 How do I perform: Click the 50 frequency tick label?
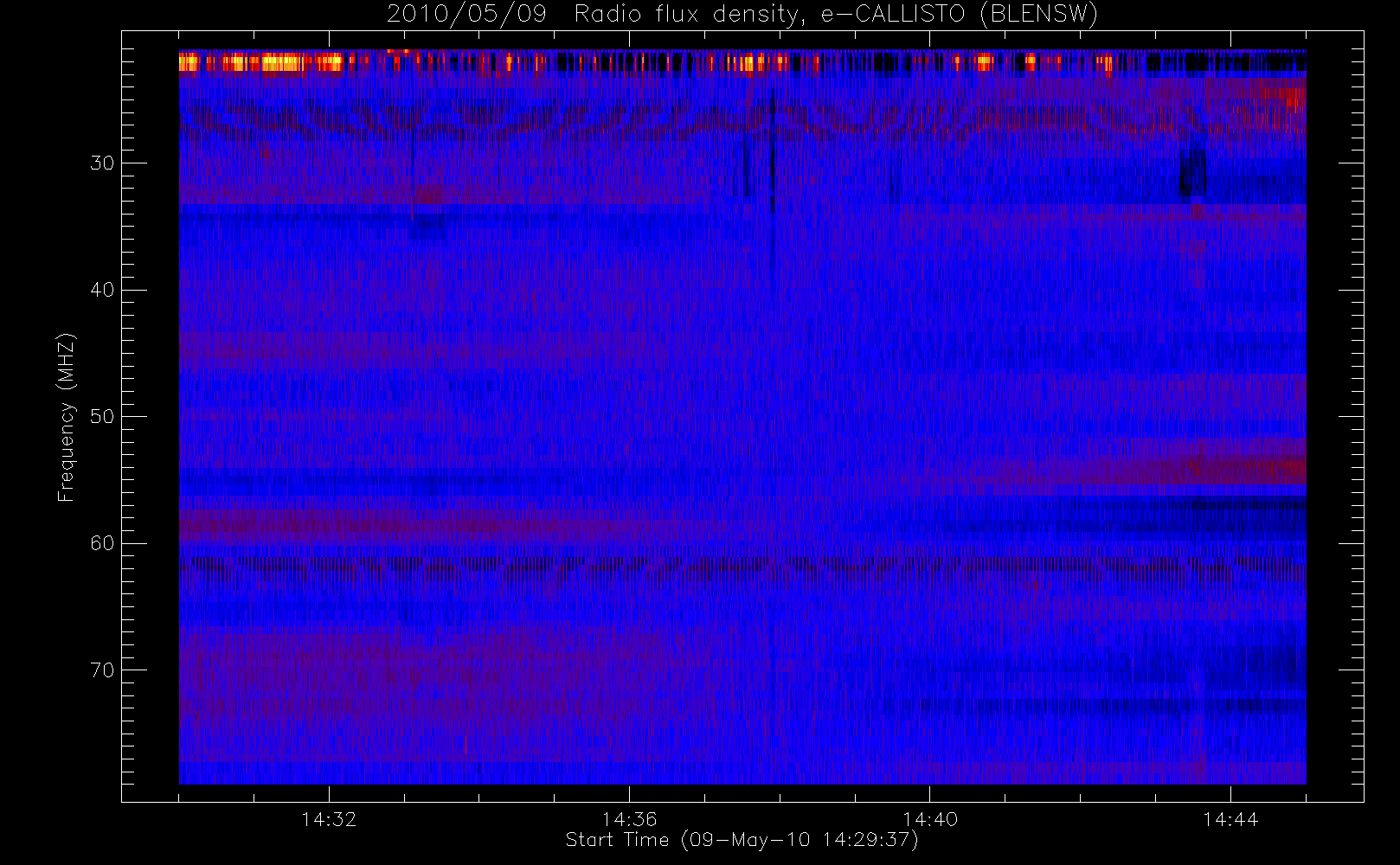coord(102,417)
